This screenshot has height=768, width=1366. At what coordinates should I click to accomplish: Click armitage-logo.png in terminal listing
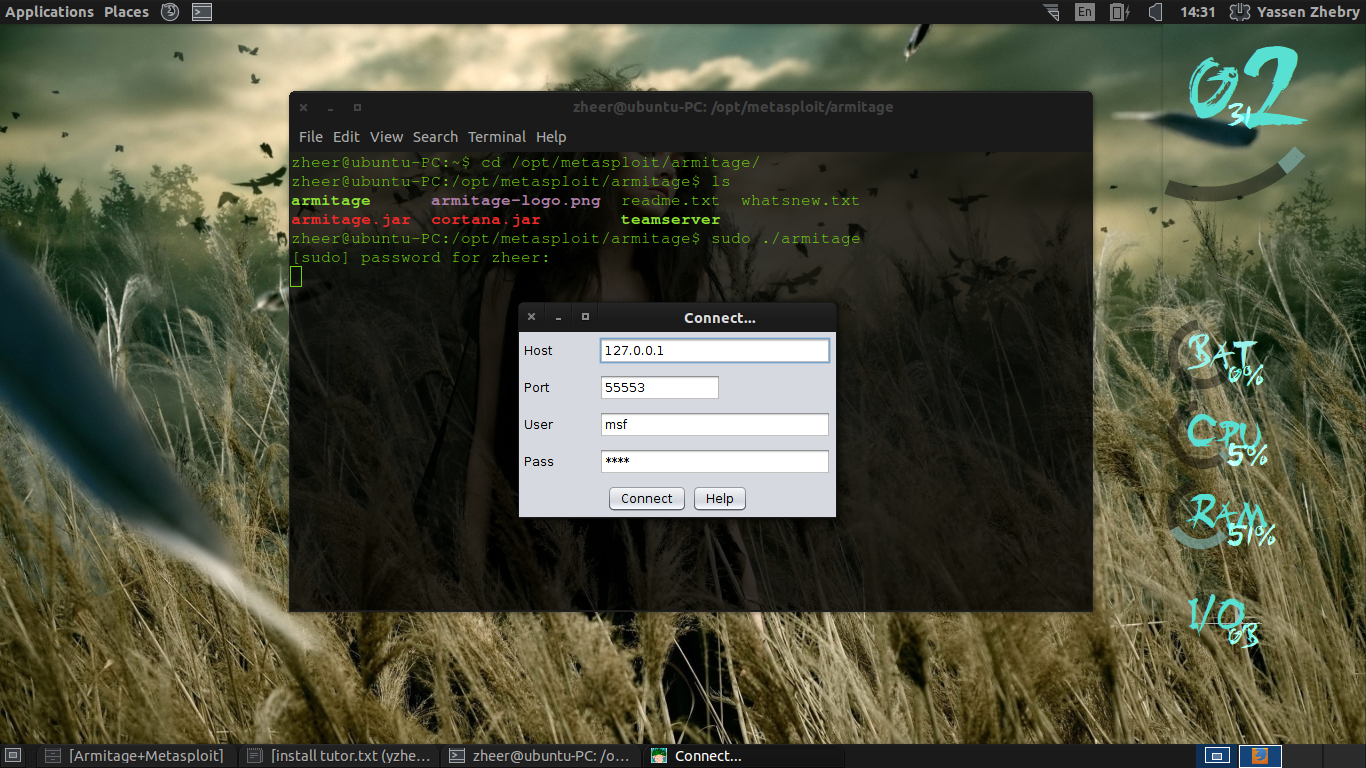tap(516, 201)
